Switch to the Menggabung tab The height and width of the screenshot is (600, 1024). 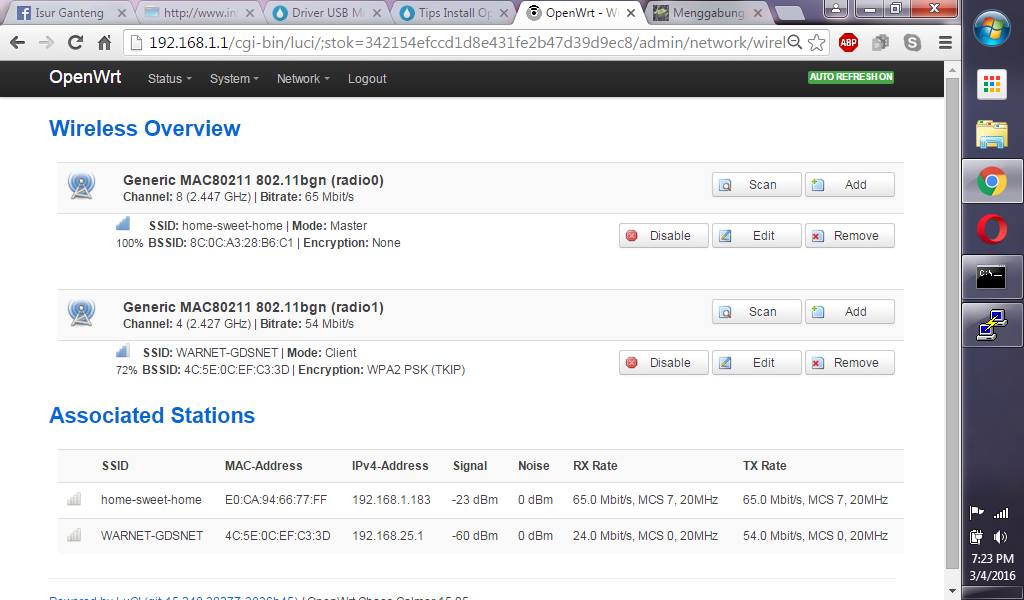tap(708, 13)
